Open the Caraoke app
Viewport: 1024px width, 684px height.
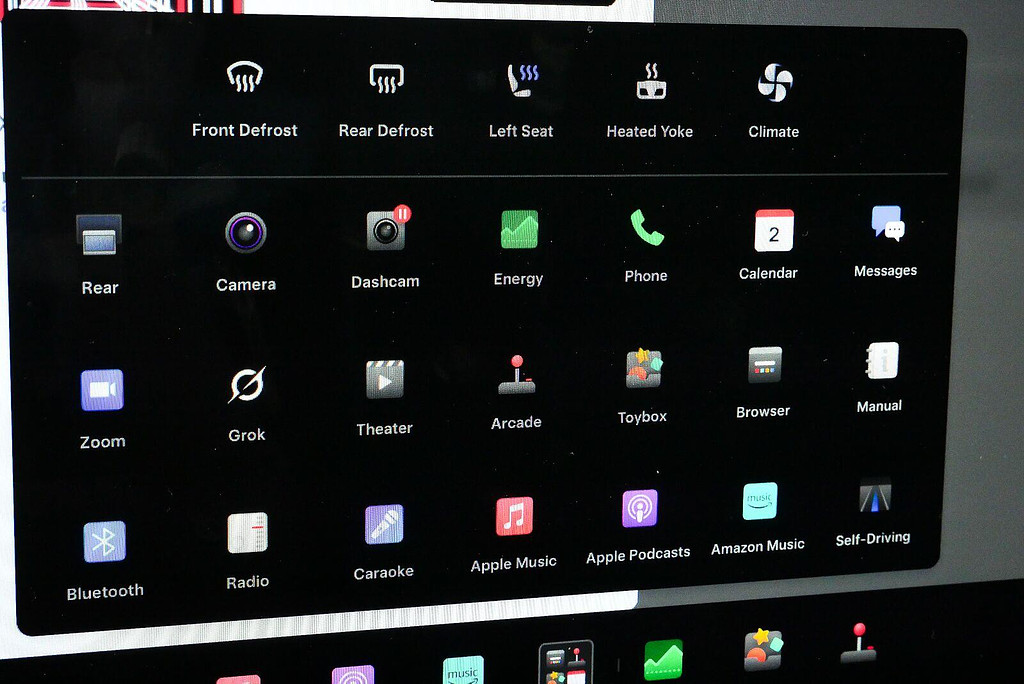coord(384,543)
